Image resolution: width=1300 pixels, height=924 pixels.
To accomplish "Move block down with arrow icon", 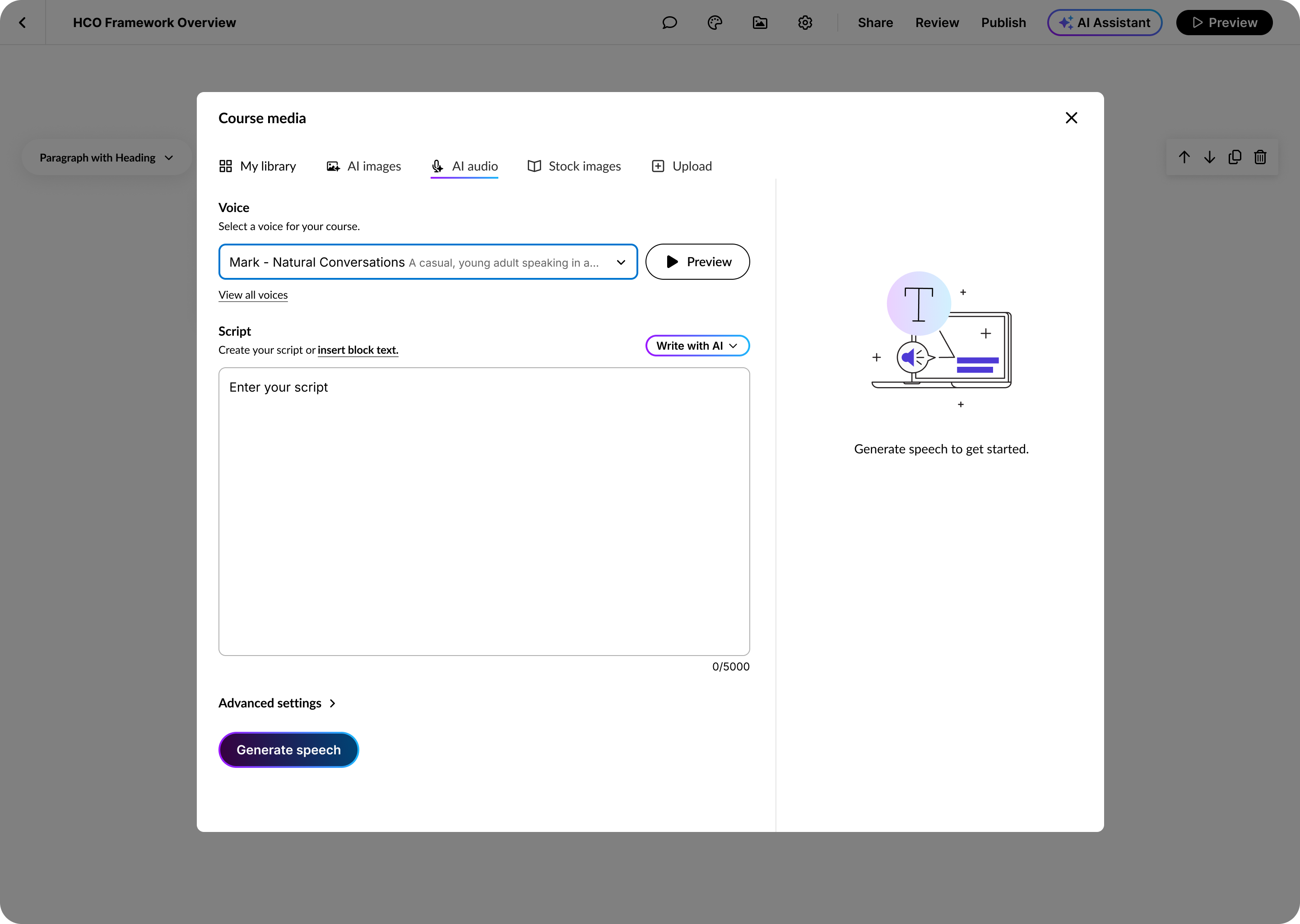I will point(1210,157).
